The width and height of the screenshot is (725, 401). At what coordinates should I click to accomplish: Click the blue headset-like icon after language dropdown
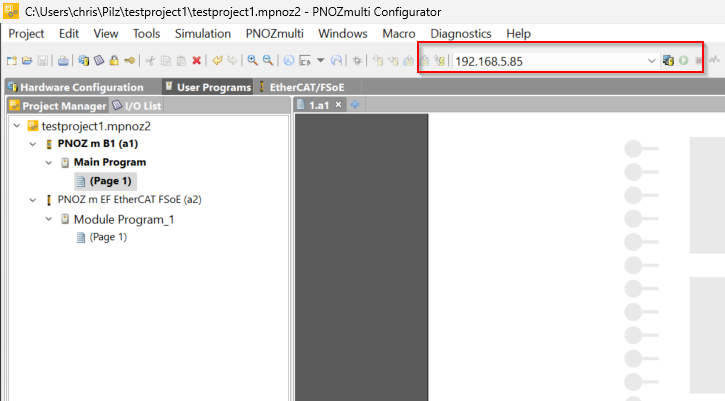[337, 61]
